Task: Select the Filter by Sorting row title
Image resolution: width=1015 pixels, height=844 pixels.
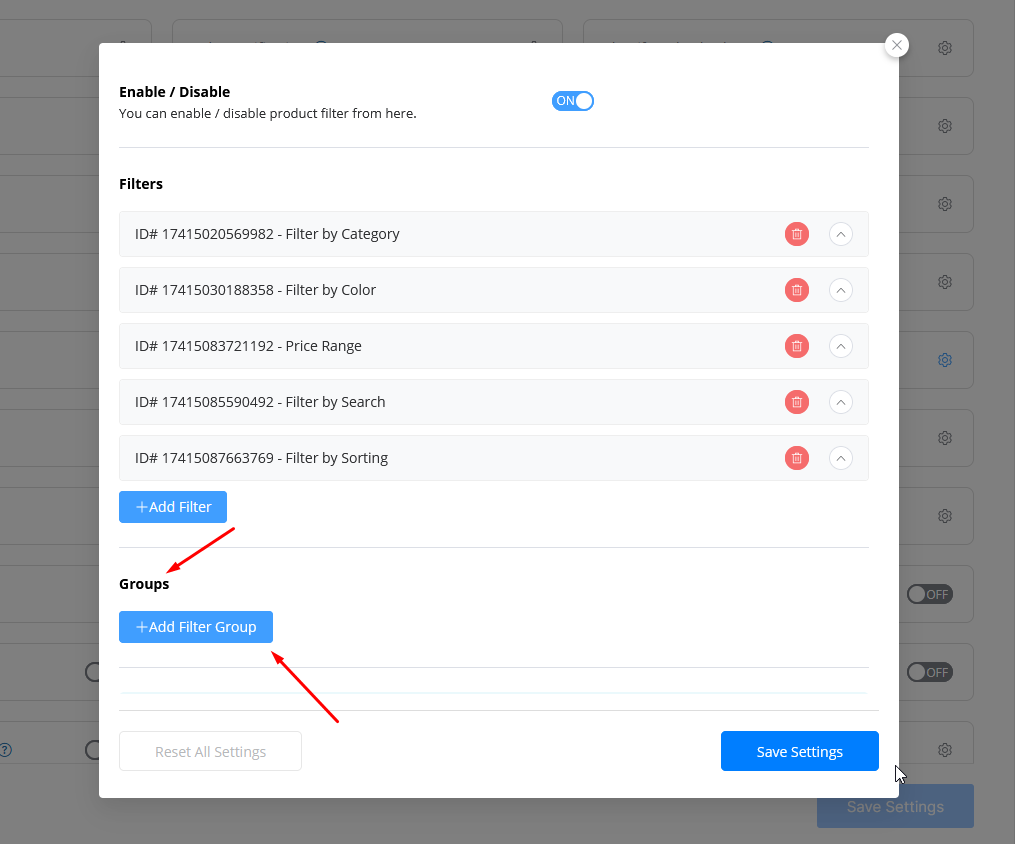Action: [x=261, y=458]
